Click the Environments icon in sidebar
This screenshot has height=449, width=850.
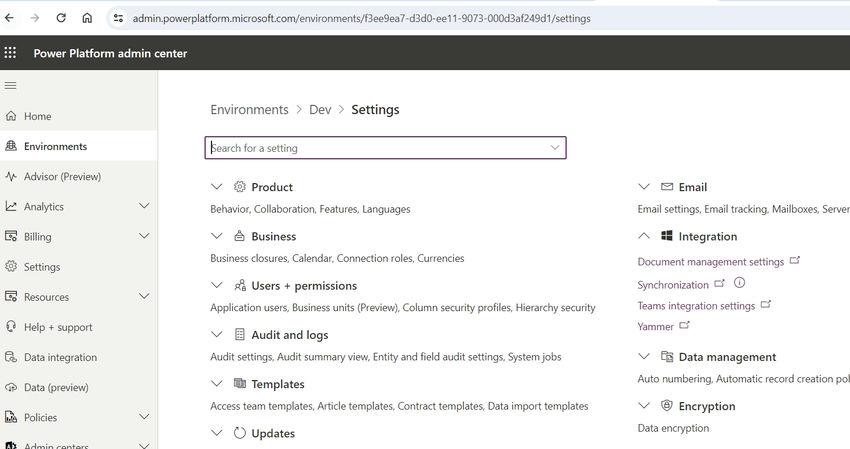[11, 146]
